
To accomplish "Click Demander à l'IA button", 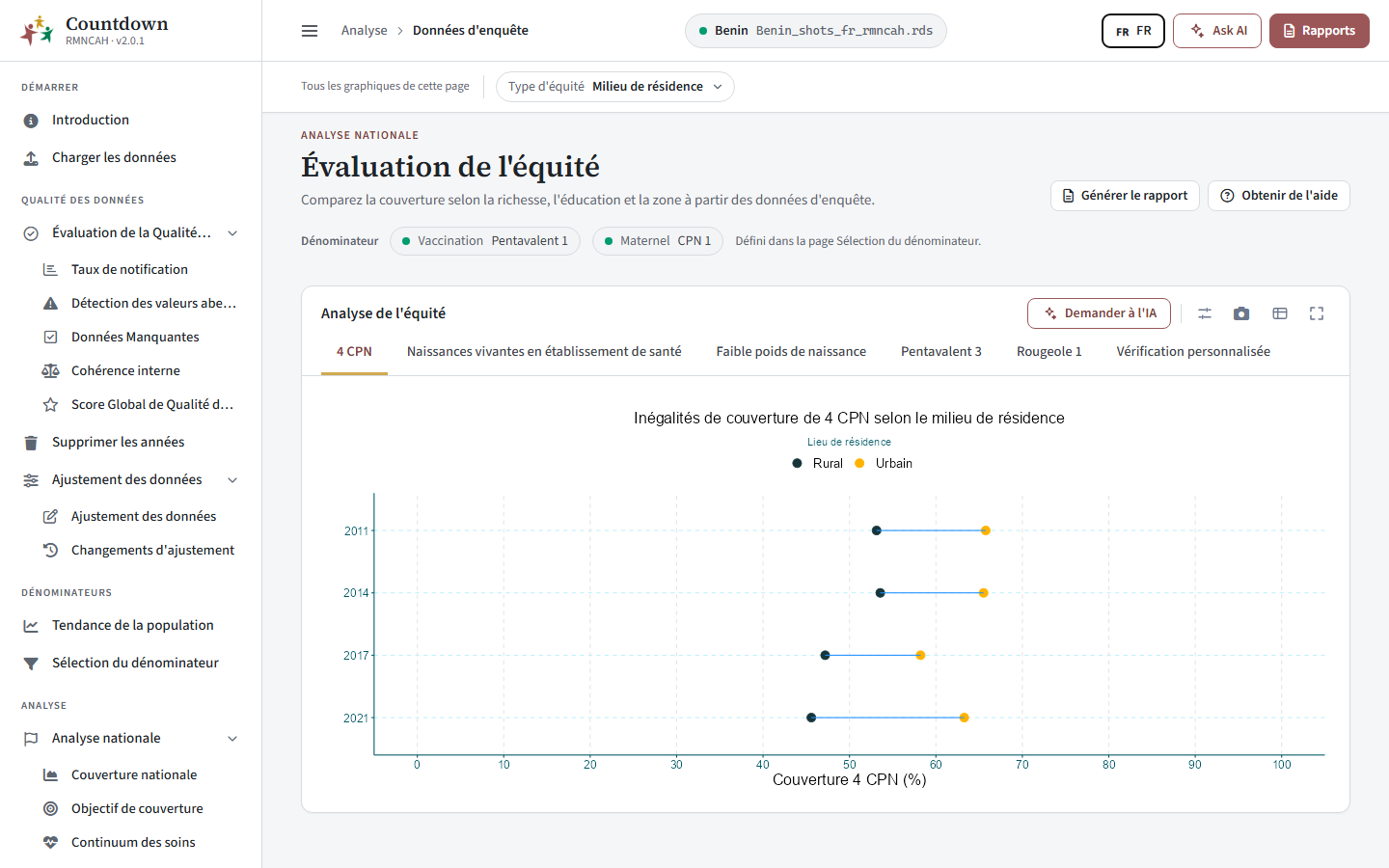I will pyautogui.click(x=1100, y=313).
